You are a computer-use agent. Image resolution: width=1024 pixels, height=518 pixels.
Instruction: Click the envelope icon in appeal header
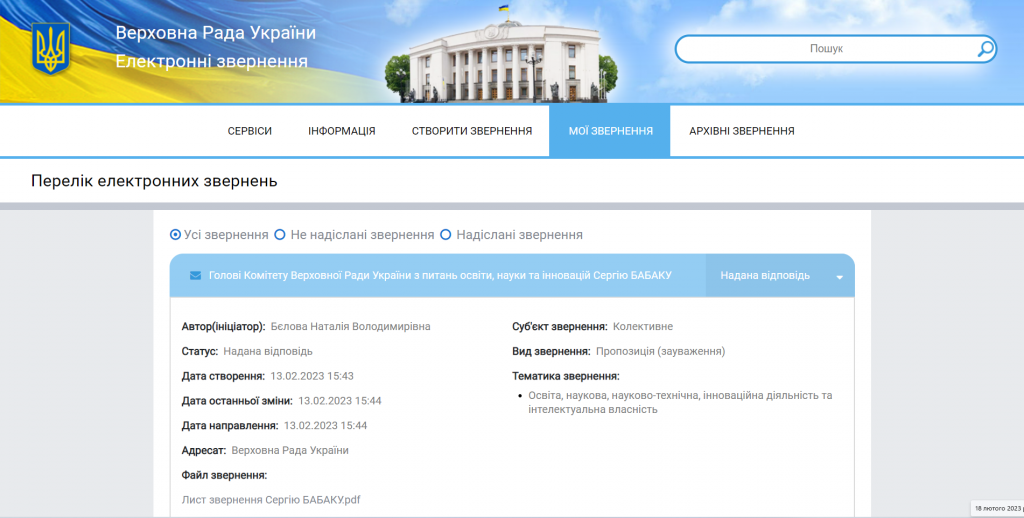(x=195, y=275)
